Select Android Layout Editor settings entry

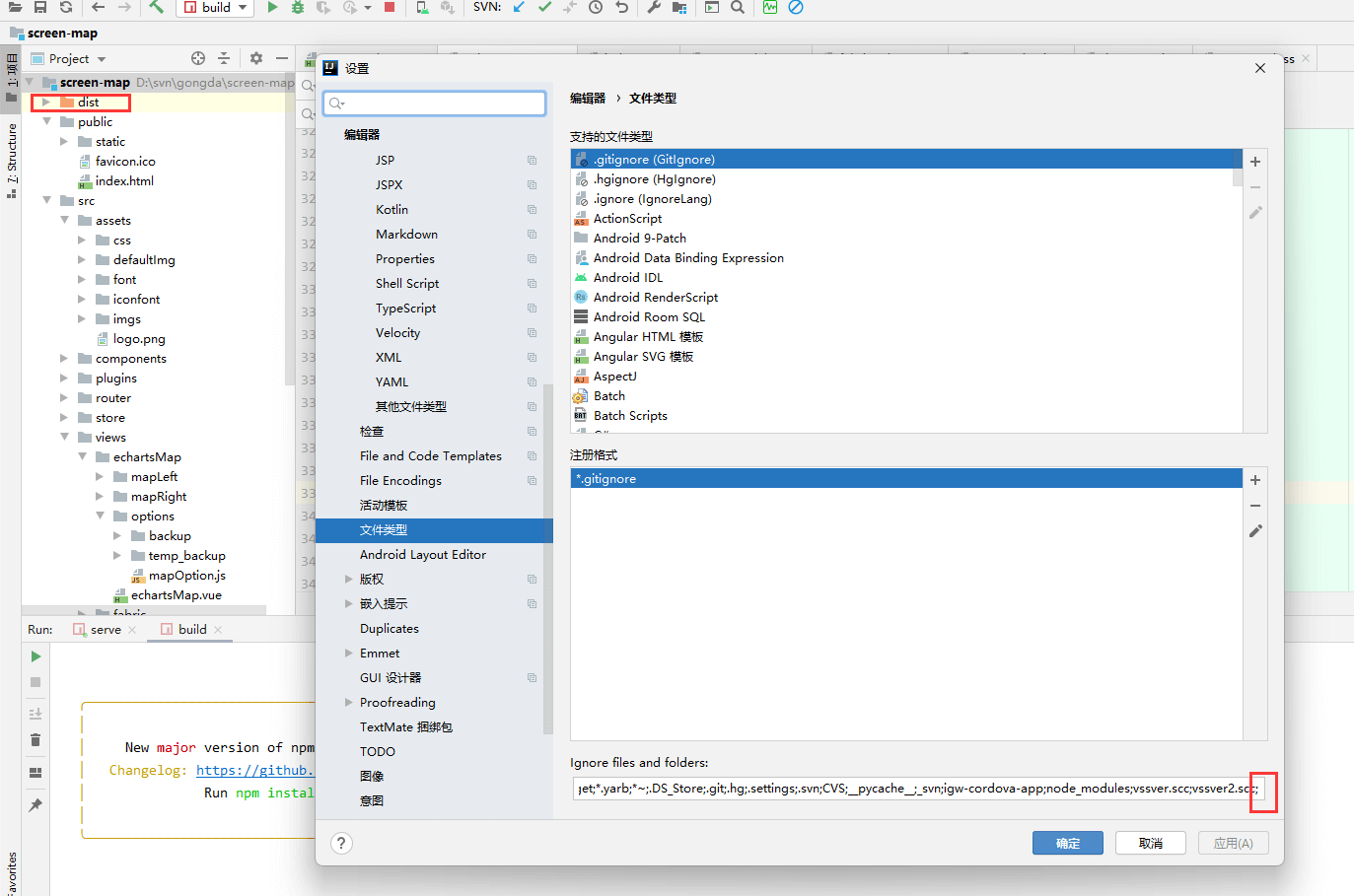click(x=422, y=555)
